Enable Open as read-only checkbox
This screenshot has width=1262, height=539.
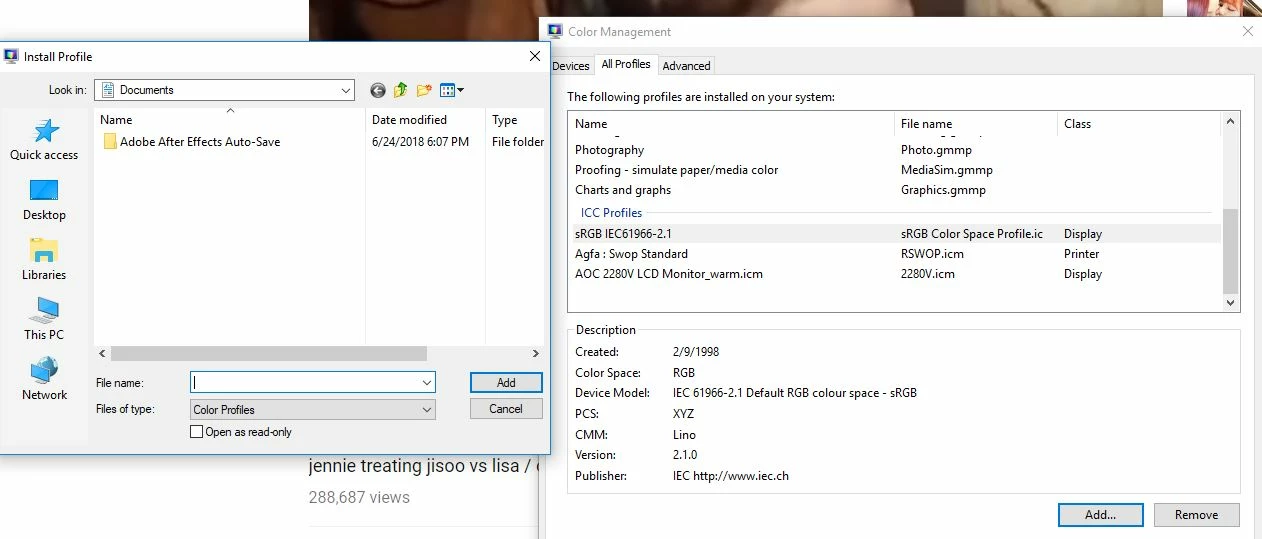tap(196, 432)
